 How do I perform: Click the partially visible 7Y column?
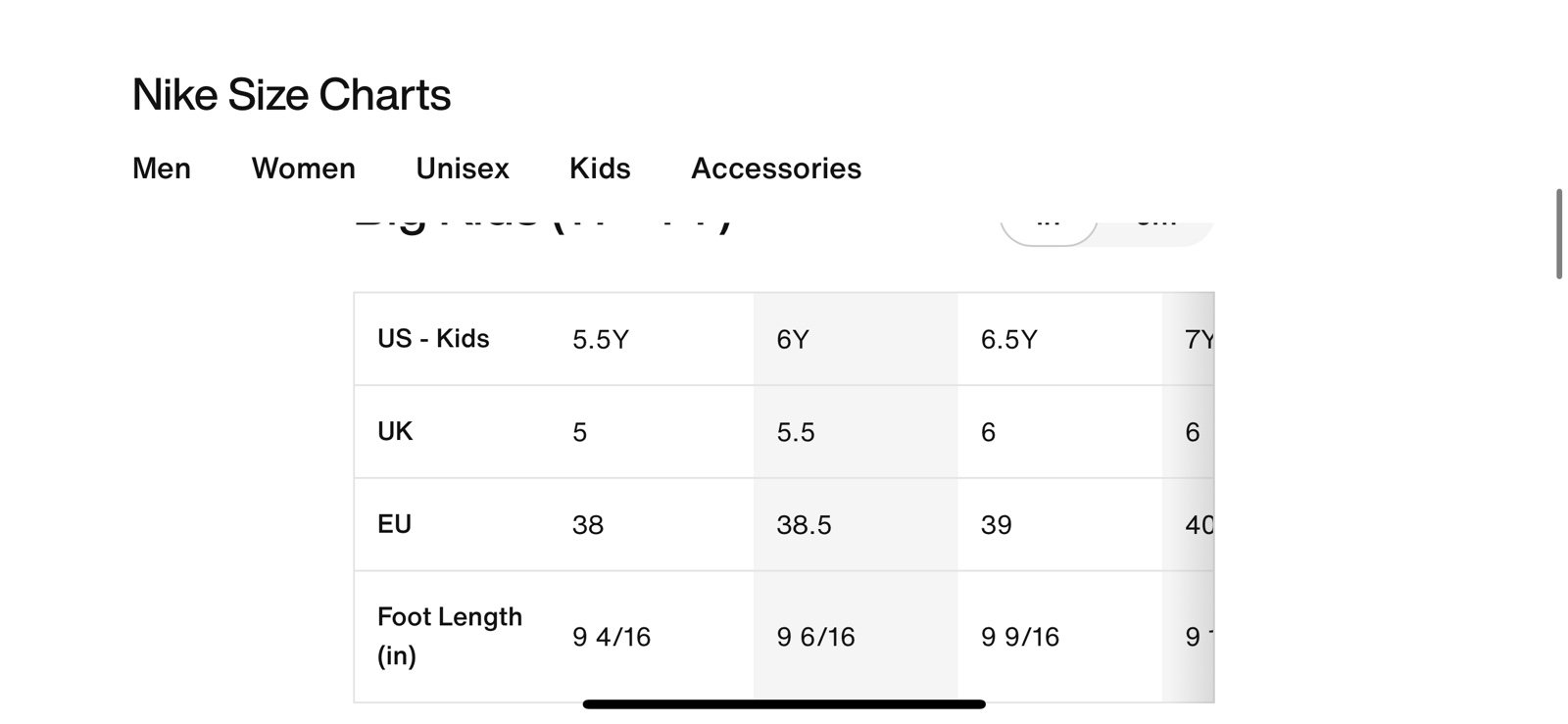coord(1189,339)
